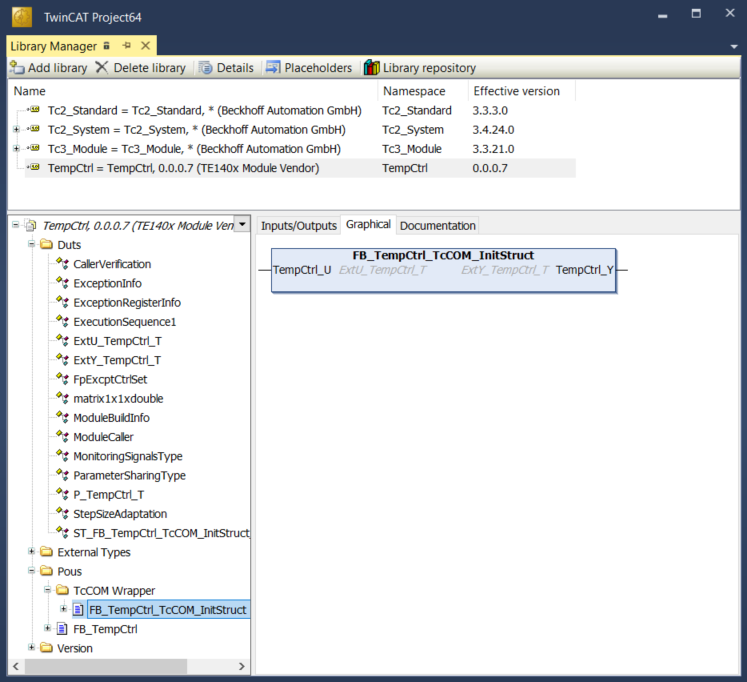Close the Library Manager tab
The width and height of the screenshot is (747, 682).
pos(146,46)
